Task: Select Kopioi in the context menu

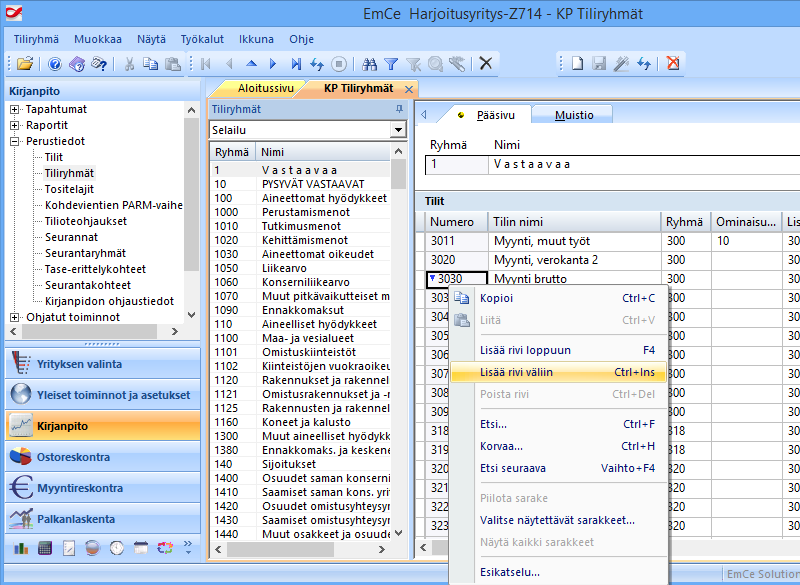Action: tap(559, 298)
